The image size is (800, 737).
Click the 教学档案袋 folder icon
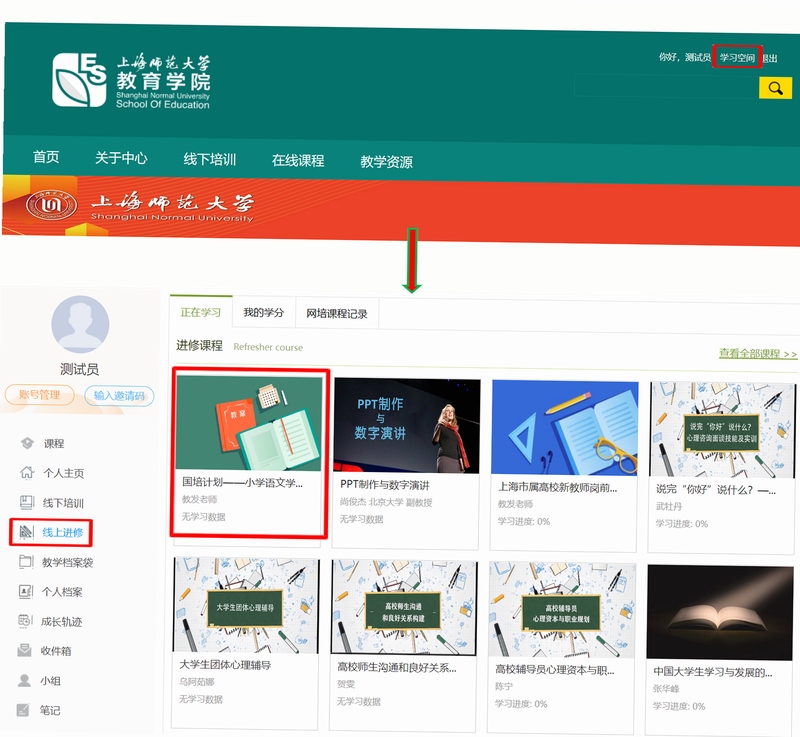pyautogui.click(x=26, y=562)
